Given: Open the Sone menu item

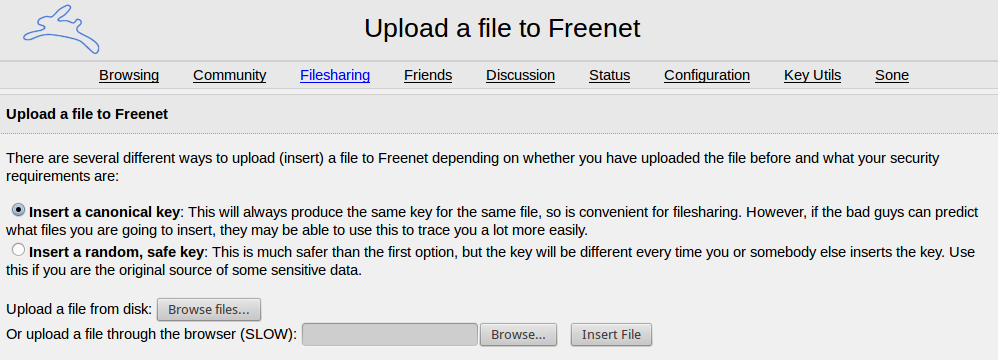Looking at the screenshot, I should [892, 75].
